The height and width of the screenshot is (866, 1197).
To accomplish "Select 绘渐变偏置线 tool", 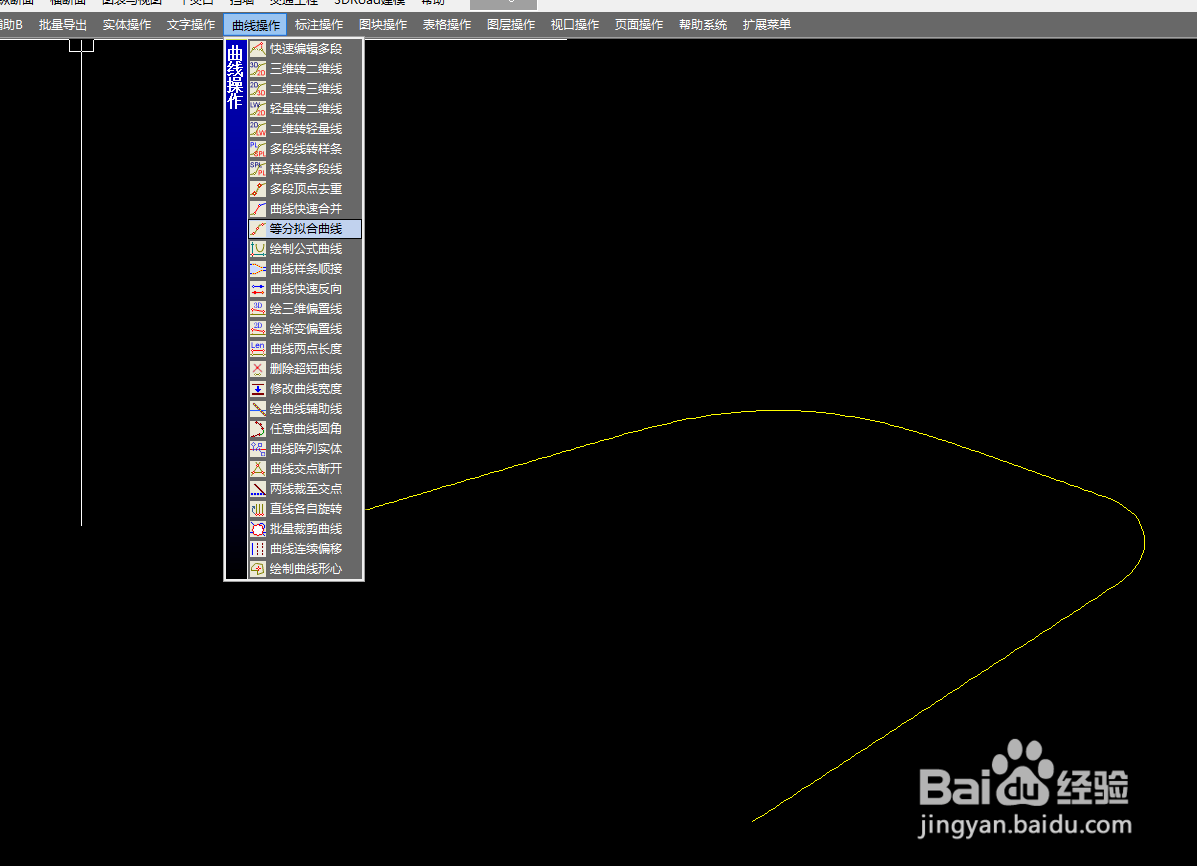I will tap(305, 328).
